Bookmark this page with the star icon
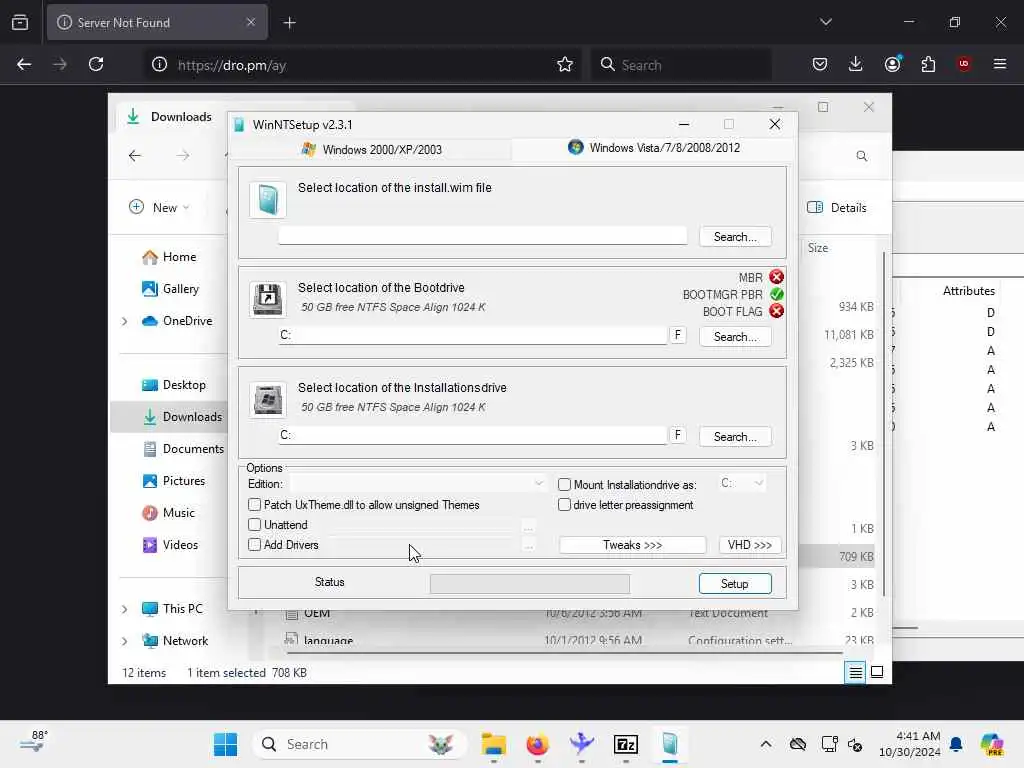1024x768 pixels. pos(565,64)
